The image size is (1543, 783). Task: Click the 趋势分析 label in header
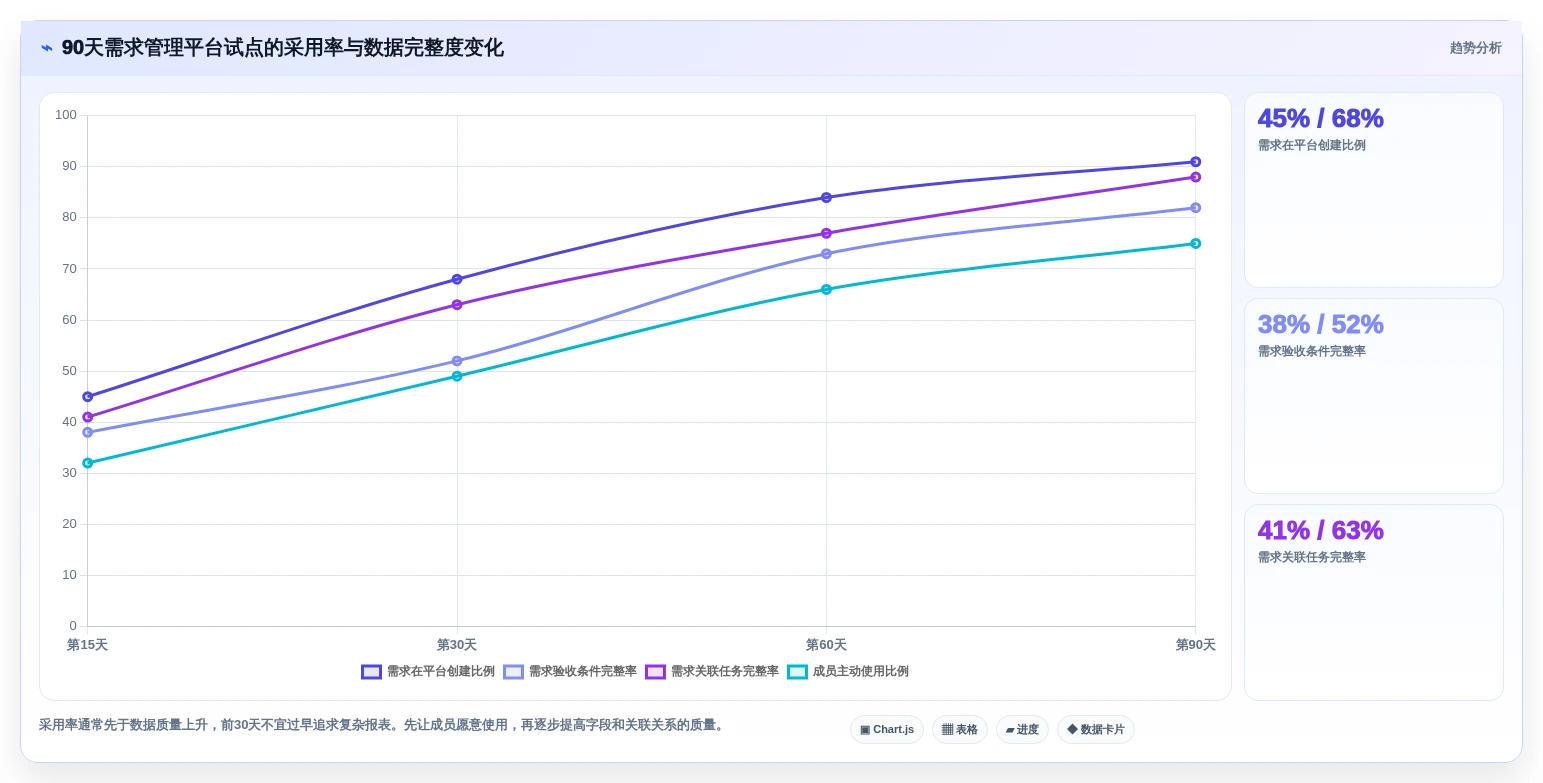point(1475,48)
